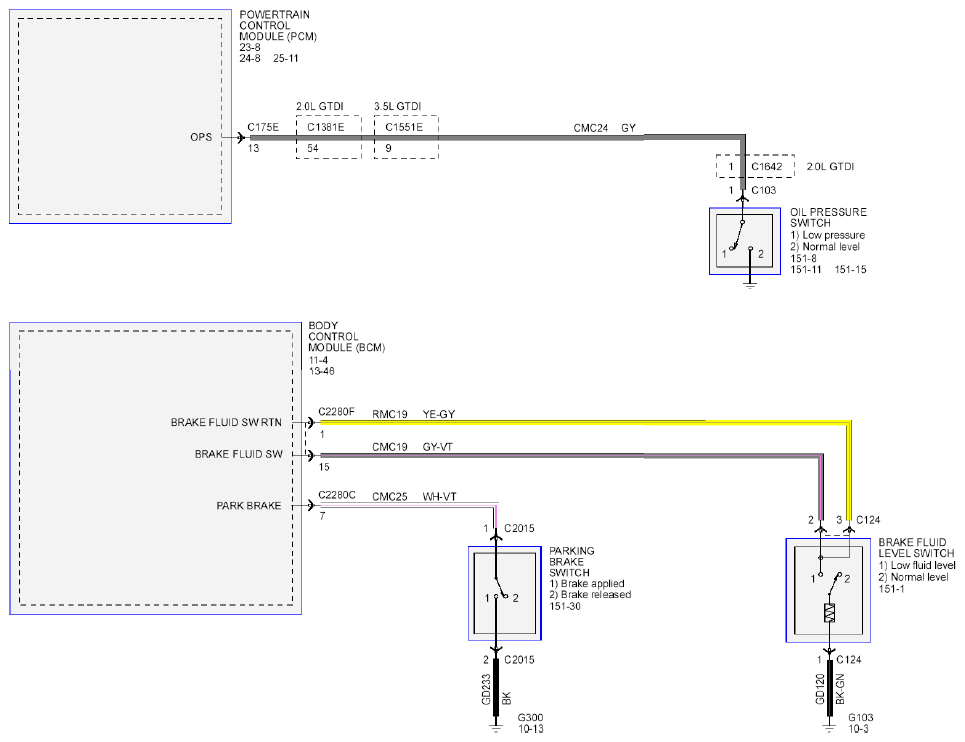Screen dimensions: 965x742
Task: Click C124 label beside pin 1
Action: [849, 660]
